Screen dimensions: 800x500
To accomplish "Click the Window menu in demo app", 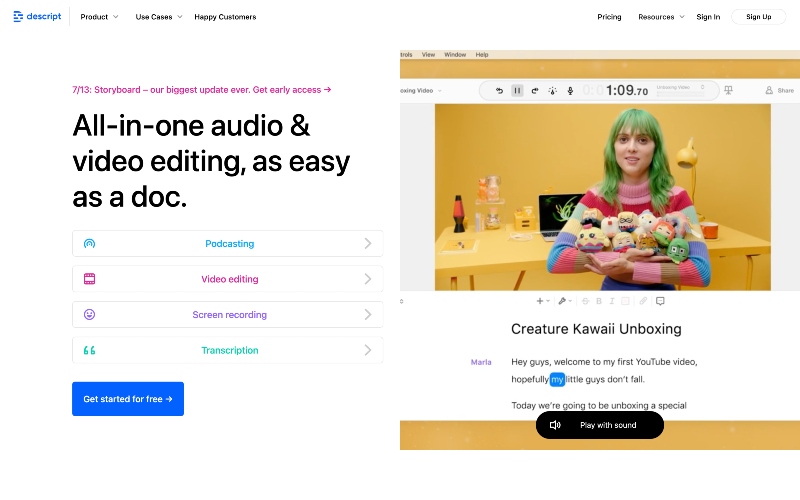I will [x=455, y=55].
